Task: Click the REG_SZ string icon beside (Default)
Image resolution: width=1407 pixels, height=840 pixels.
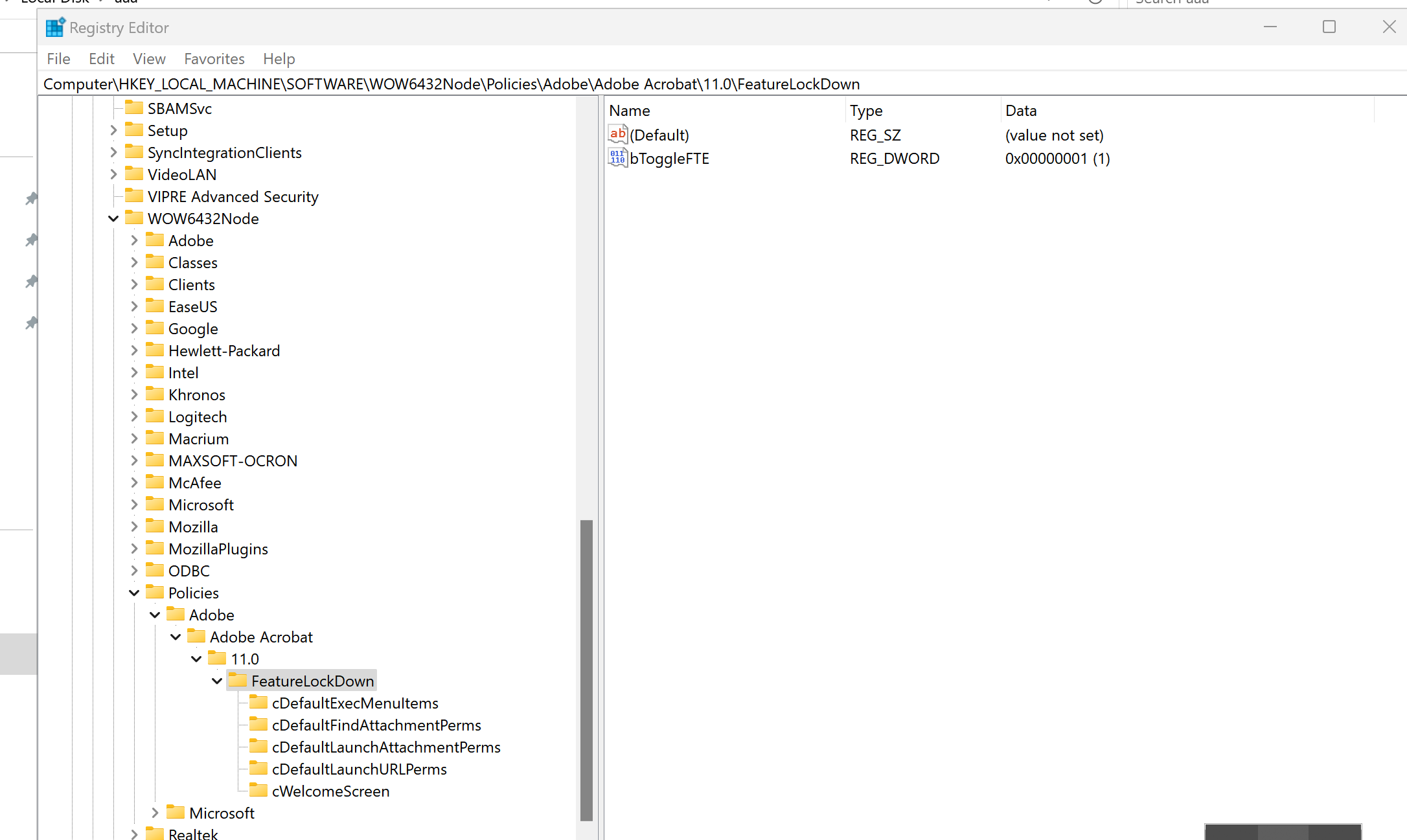Action: [x=617, y=134]
